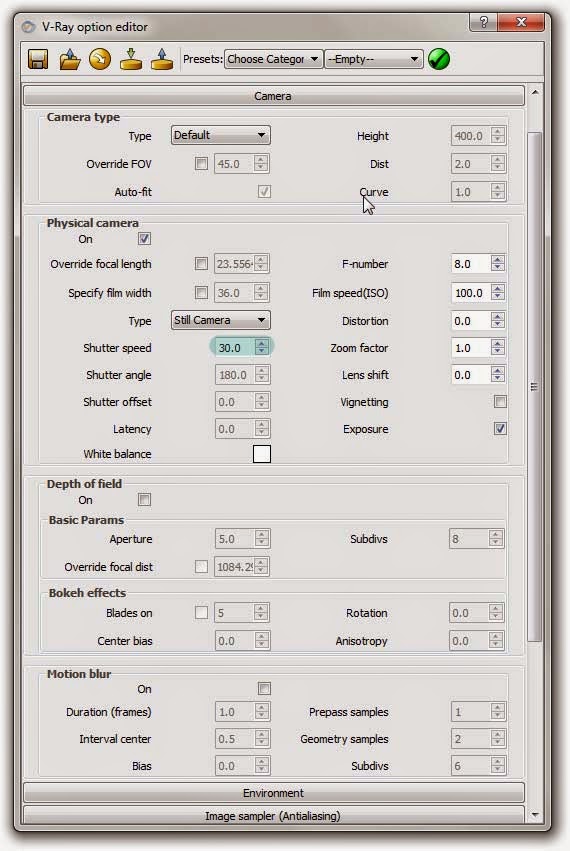
Task: Click the Lens shift input field
Action: coord(470,375)
